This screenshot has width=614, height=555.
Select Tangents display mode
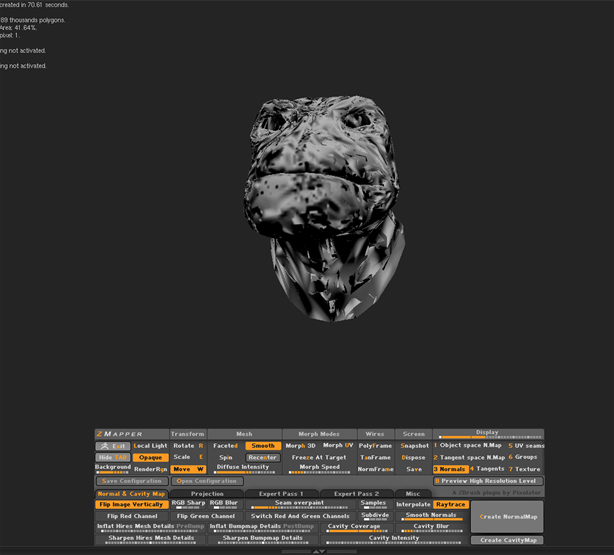click(x=488, y=468)
